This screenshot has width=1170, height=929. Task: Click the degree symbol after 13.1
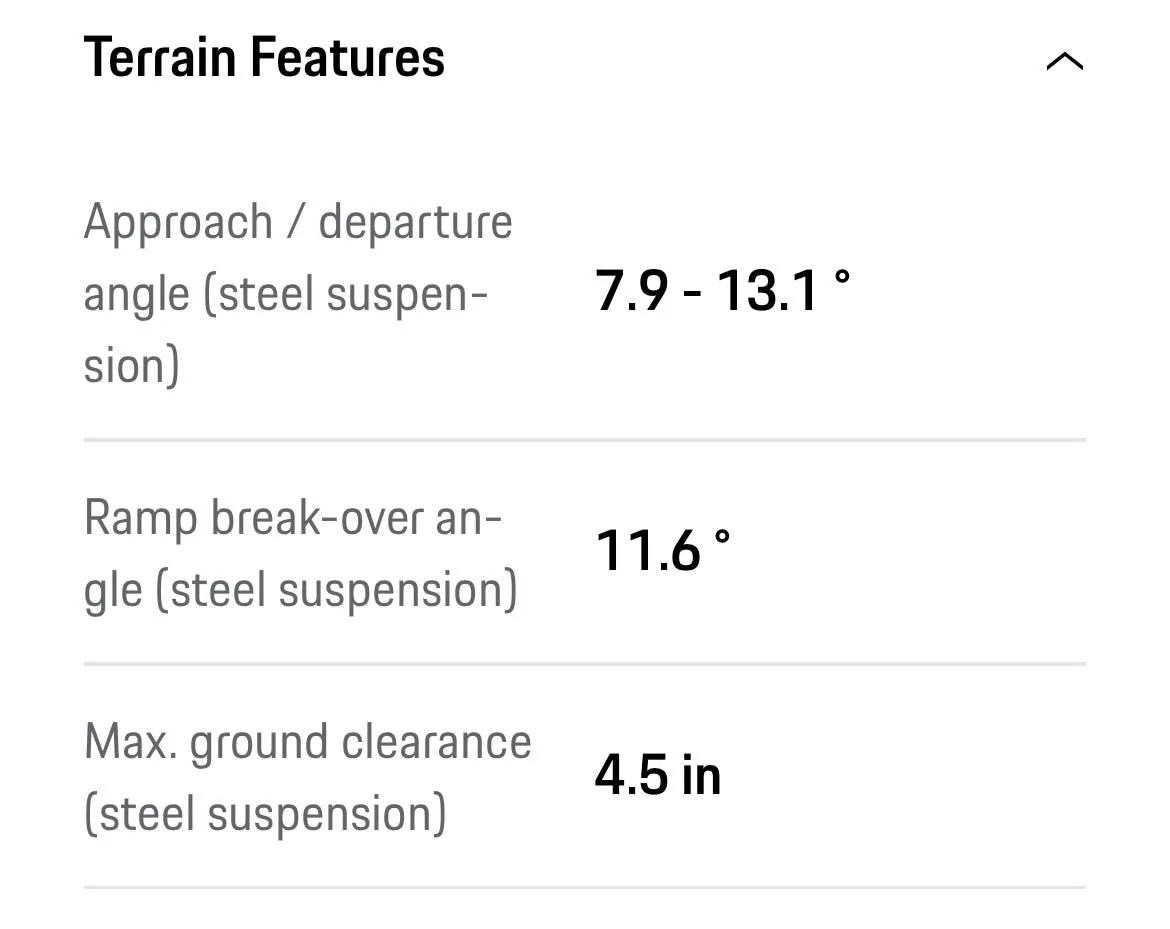pyautogui.click(x=842, y=278)
